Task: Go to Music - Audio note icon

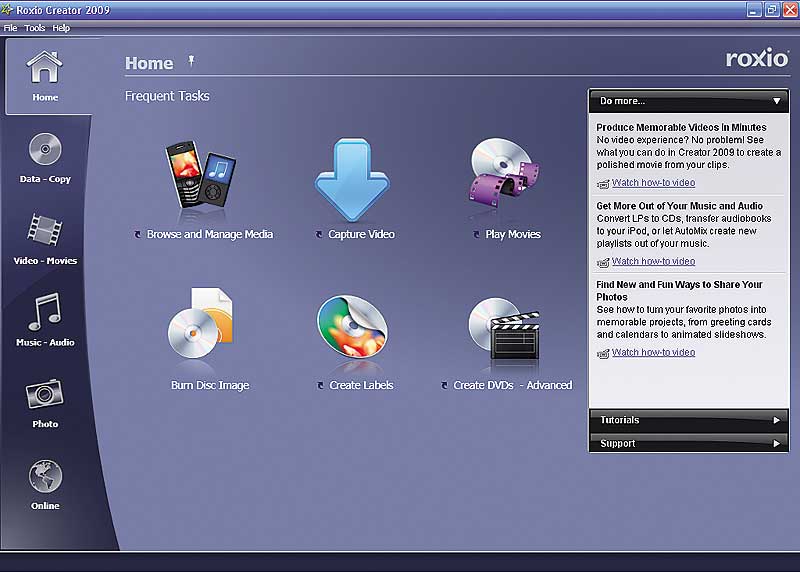Action: click(45, 311)
